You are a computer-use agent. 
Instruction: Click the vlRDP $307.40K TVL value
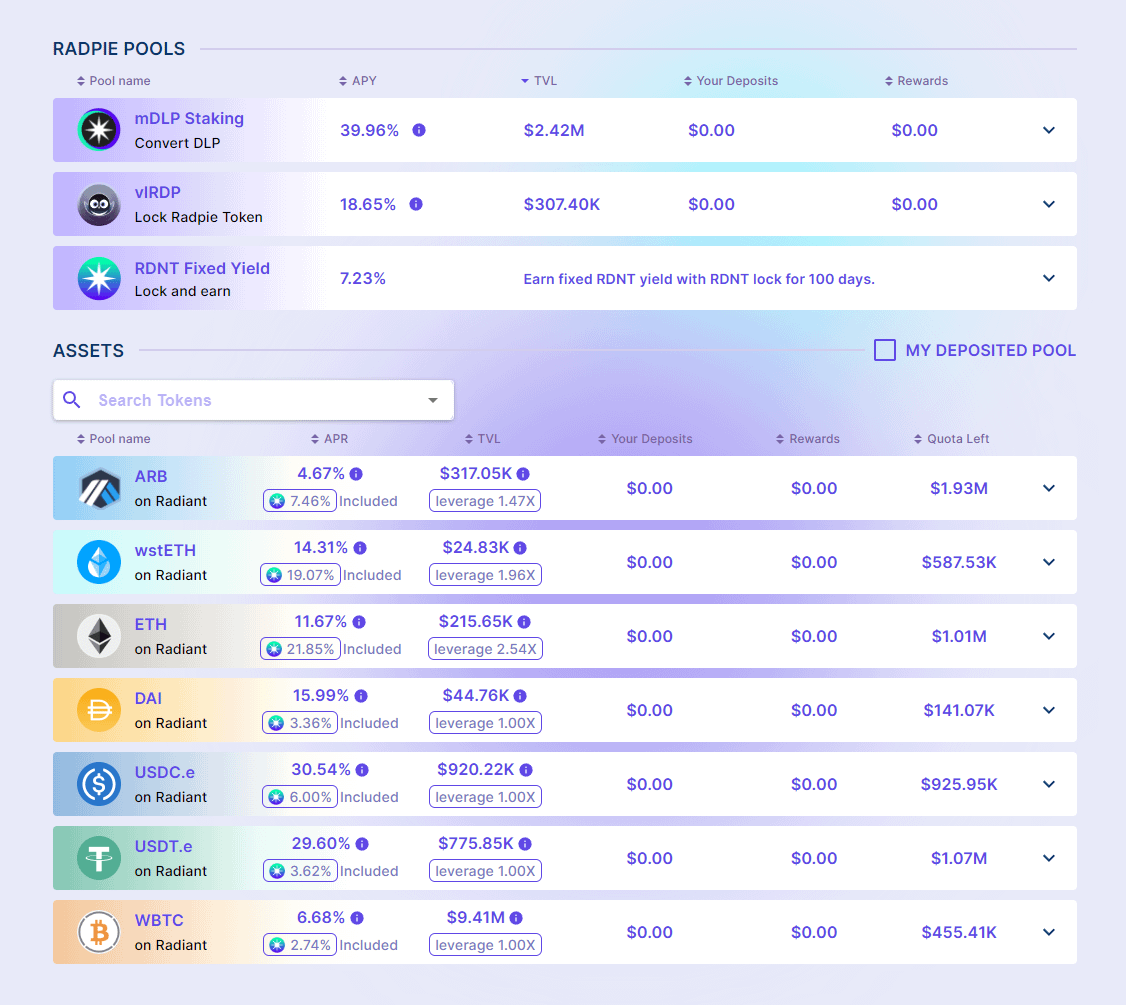tap(562, 204)
